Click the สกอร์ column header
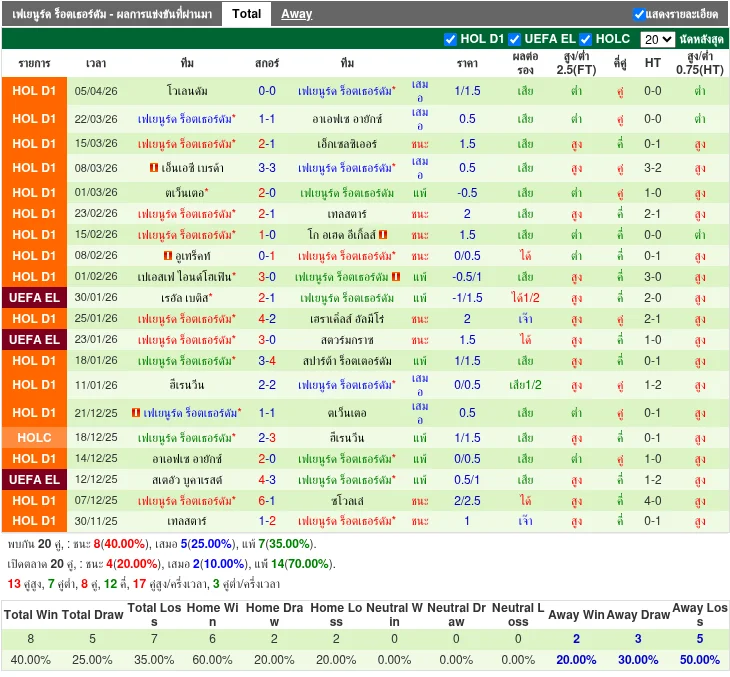This screenshot has width=730, height=677. pyautogui.click(x=267, y=63)
